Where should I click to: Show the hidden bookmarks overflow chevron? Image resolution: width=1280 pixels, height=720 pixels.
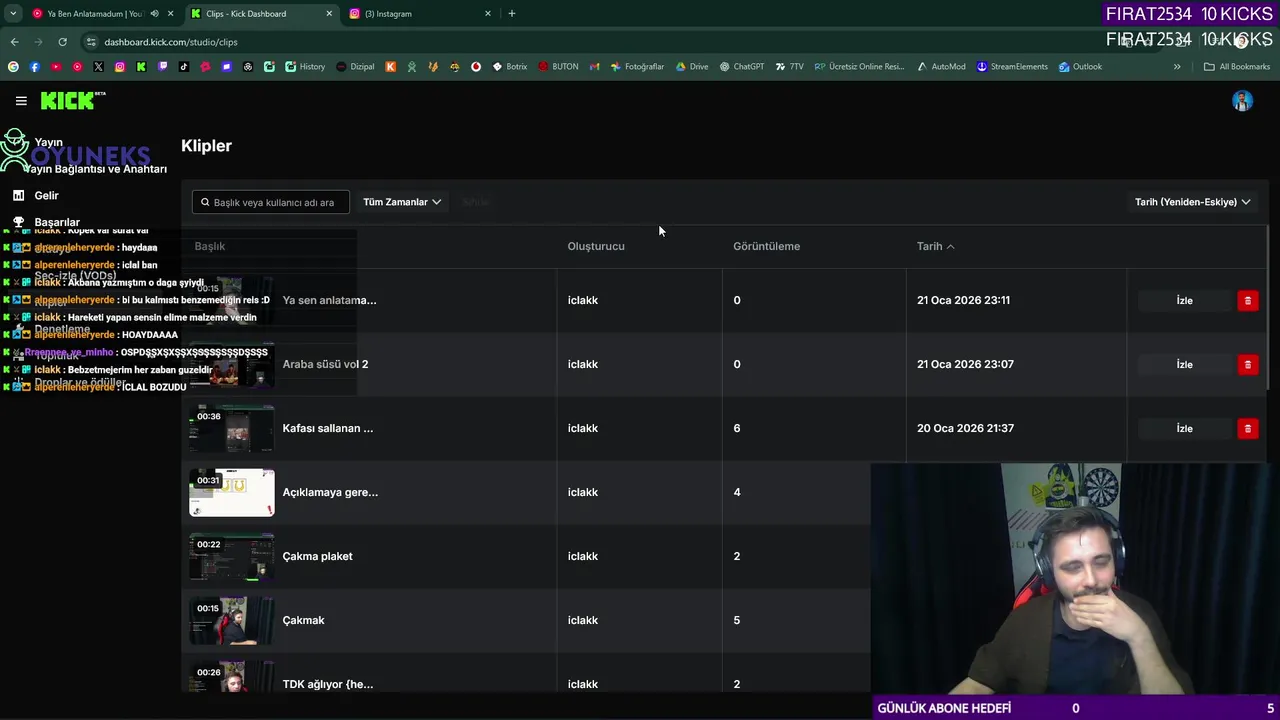pyautogui.click(x=1177, y=67)
